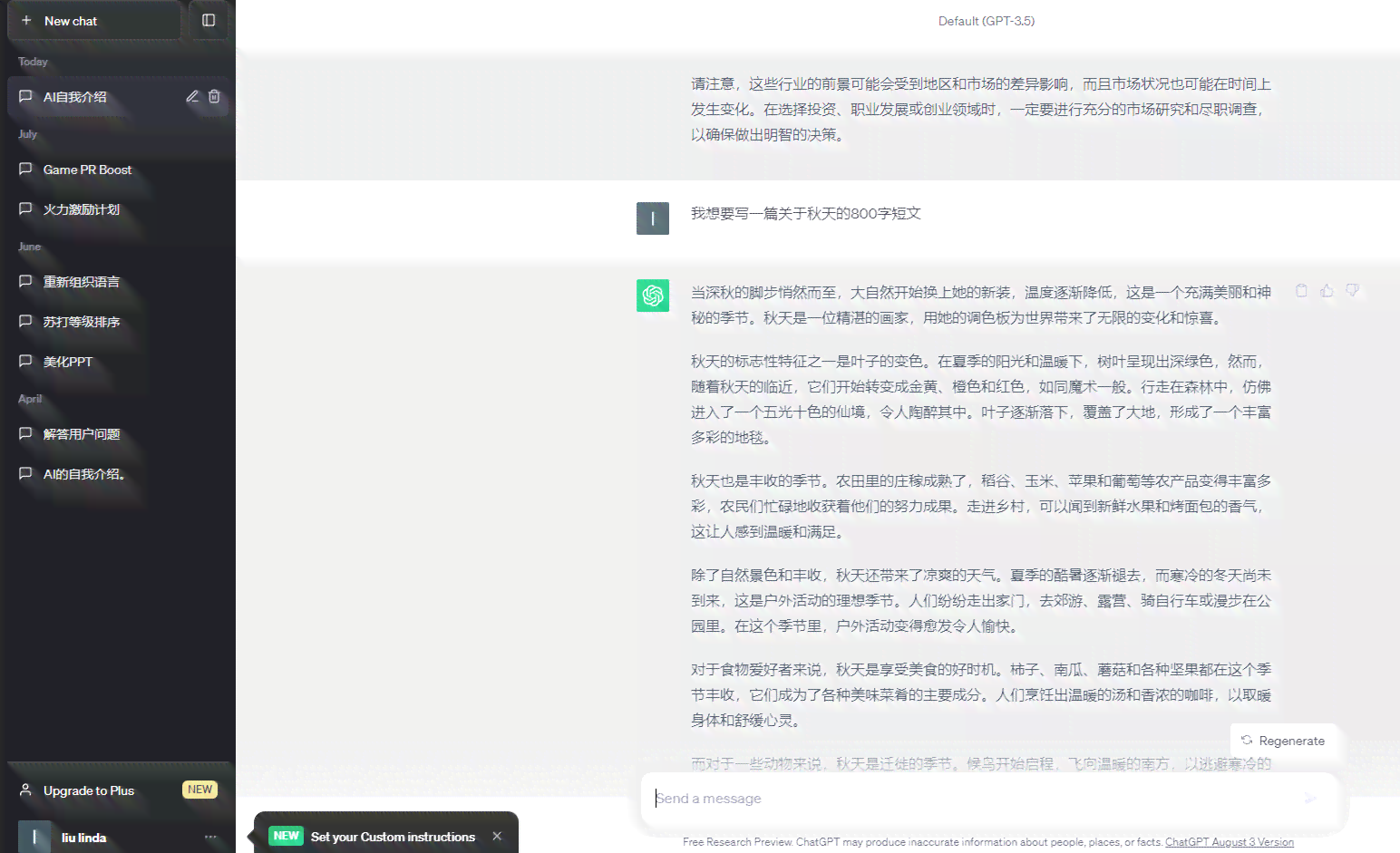1400x853 pixels.
Task: Click the June section label
Action: (x=29, y=247)
